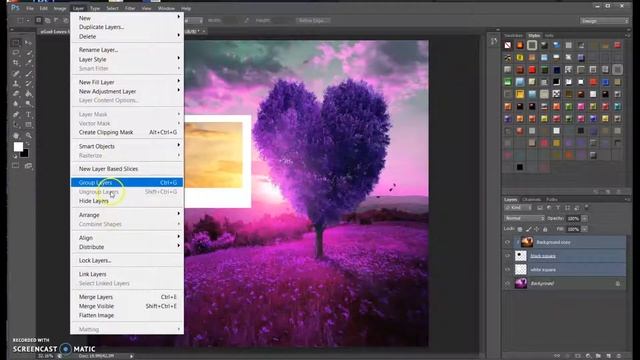Choose Rename Layer from the menu
Viewport: 640px width, 360px height.
[127, 50]
